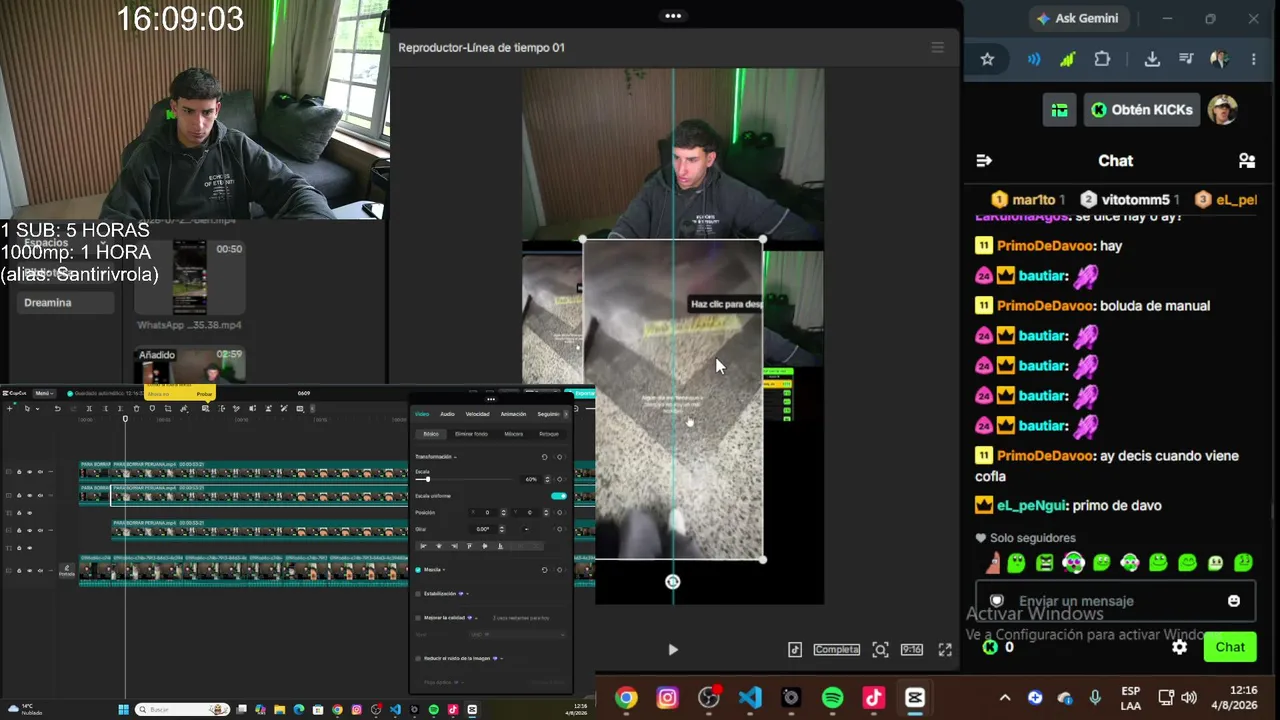Show more inspector tabs with arrow
1280x720 pixels.
point(566,414)
